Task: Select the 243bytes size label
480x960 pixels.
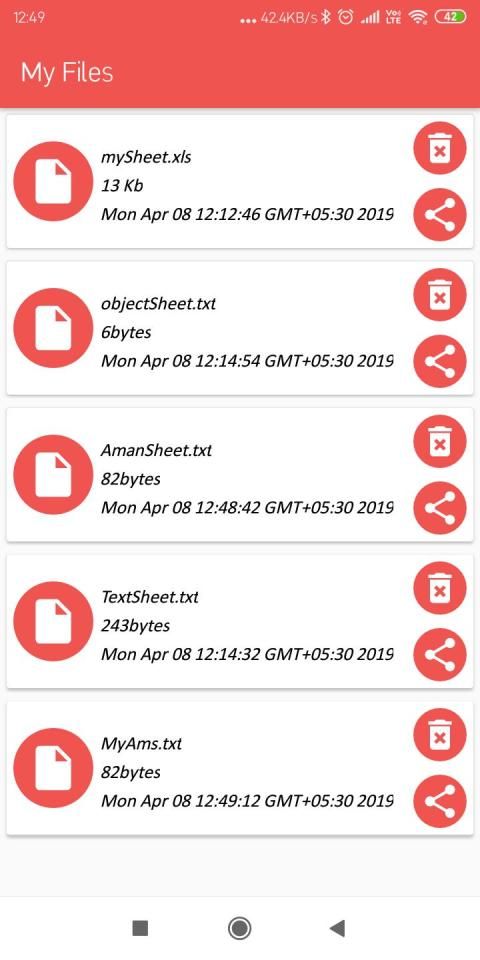Action: coord(135,626)
